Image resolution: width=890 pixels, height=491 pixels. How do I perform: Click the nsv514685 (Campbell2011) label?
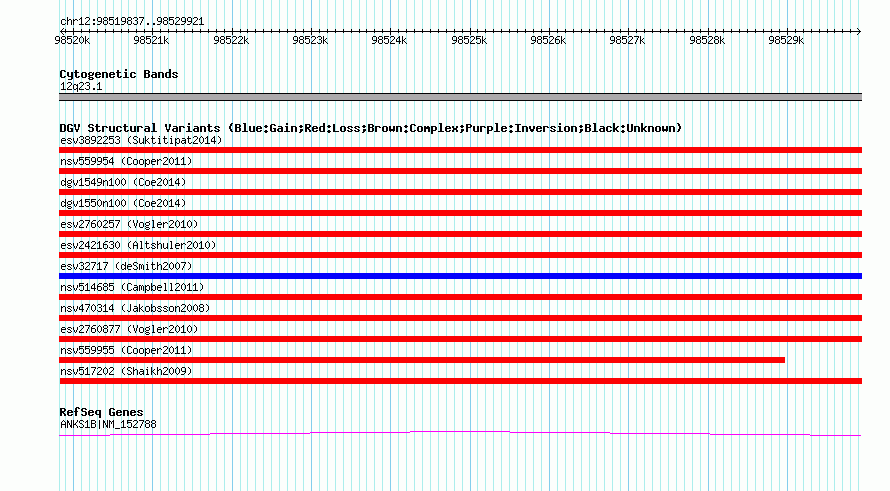coord(132,287)
